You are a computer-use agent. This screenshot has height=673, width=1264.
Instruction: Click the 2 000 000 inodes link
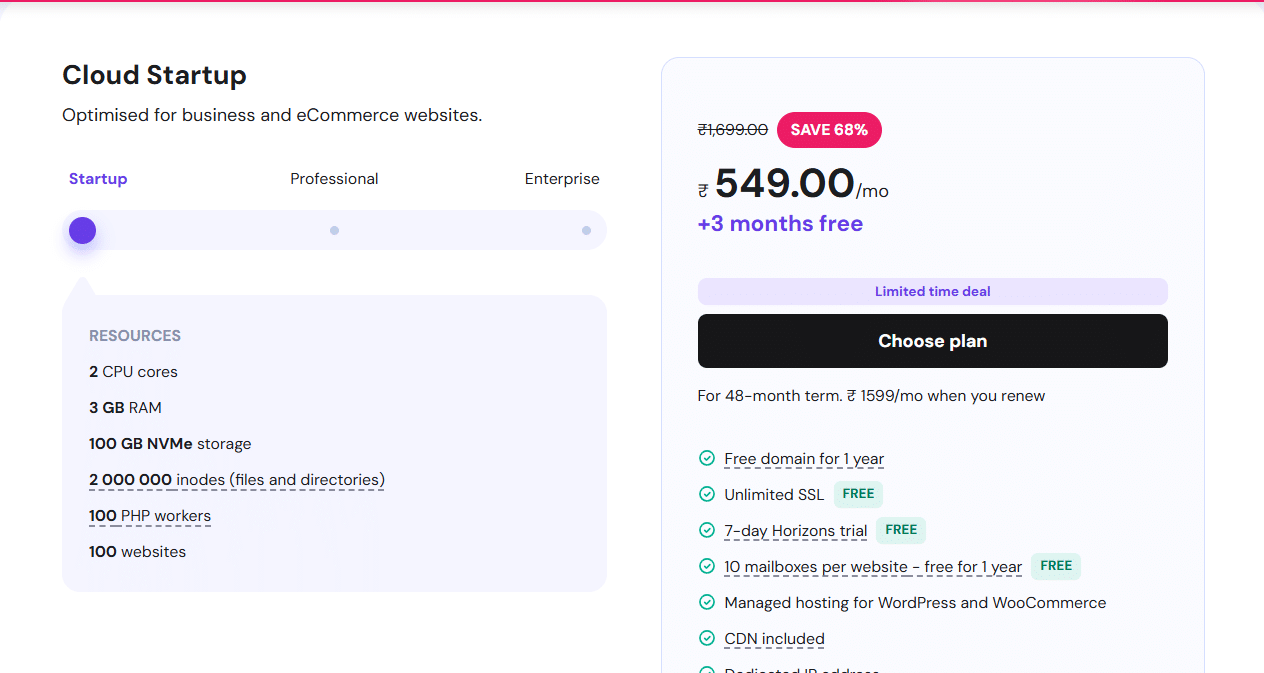(236, 479)
